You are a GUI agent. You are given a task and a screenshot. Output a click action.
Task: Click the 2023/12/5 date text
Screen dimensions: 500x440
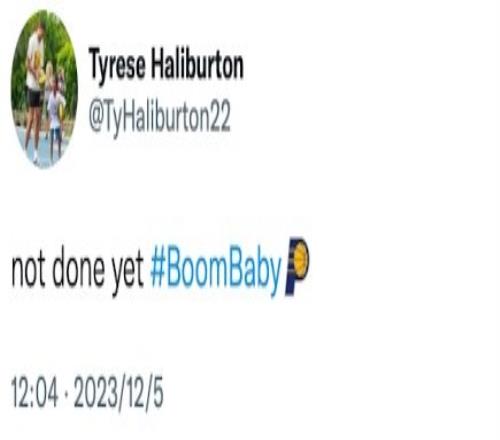pyautogui.click(x=119, y=393)
